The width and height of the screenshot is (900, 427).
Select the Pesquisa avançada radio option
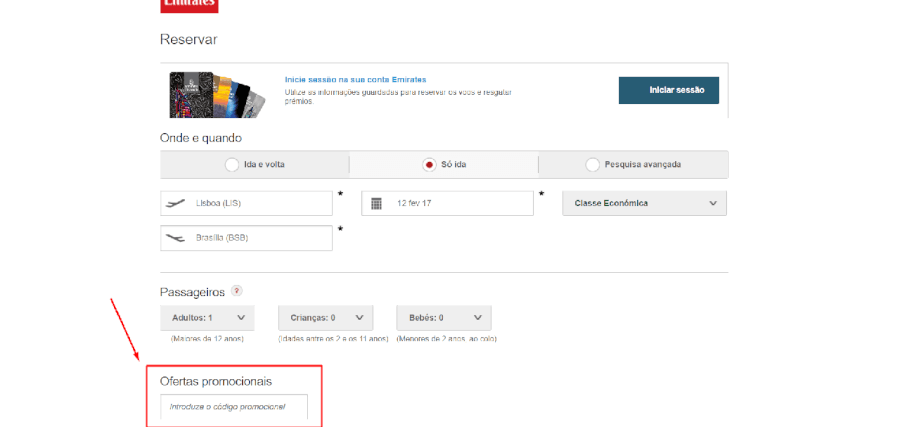coord(592,165)
